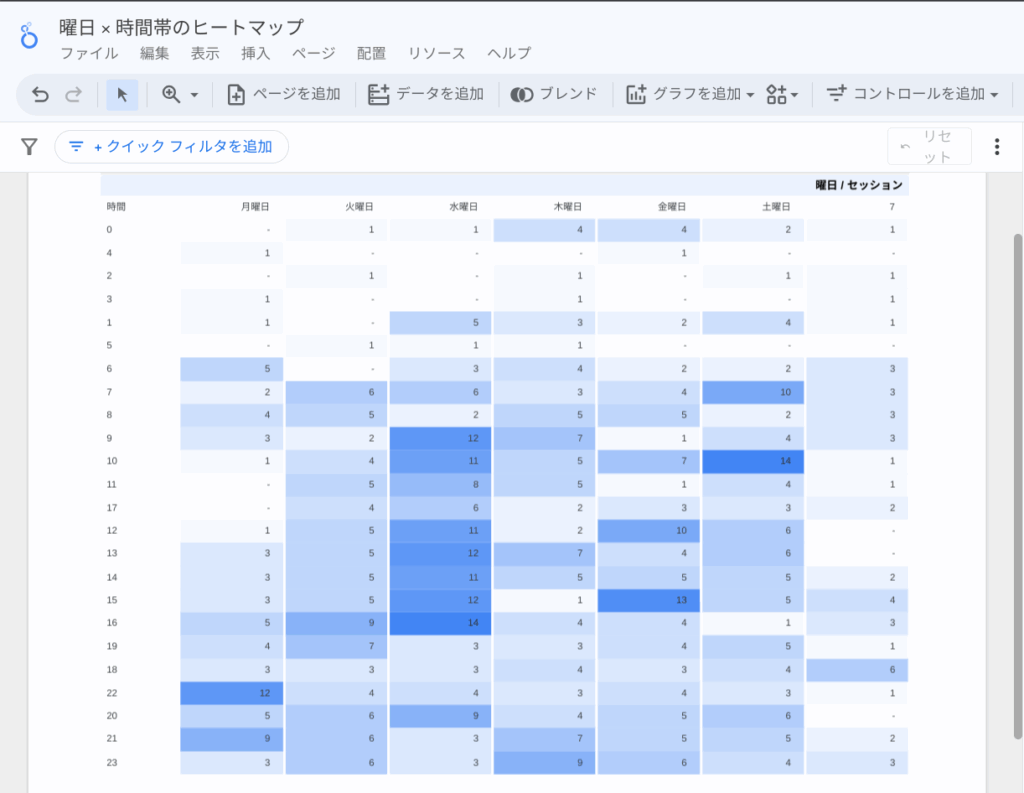Open the zoom level dropdown arrow
1024x793 pixels.
pyautogui.click(x=195, y=95)
